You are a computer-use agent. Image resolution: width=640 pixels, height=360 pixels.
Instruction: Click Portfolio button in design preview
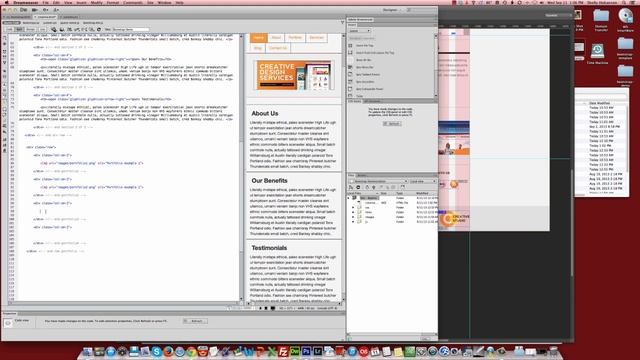tap(295, 38)
